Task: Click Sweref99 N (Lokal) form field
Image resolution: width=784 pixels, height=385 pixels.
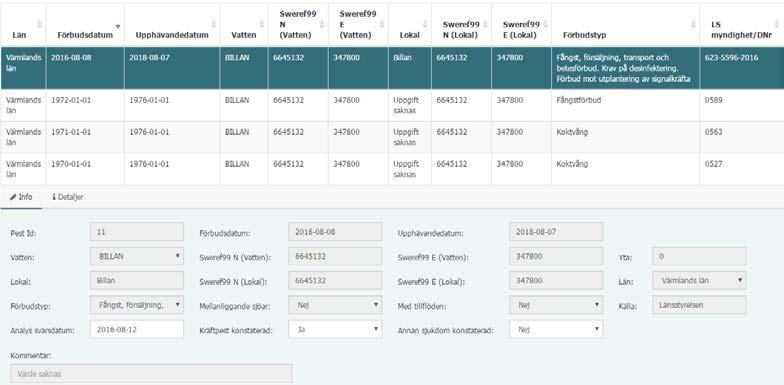Action: 335,280
